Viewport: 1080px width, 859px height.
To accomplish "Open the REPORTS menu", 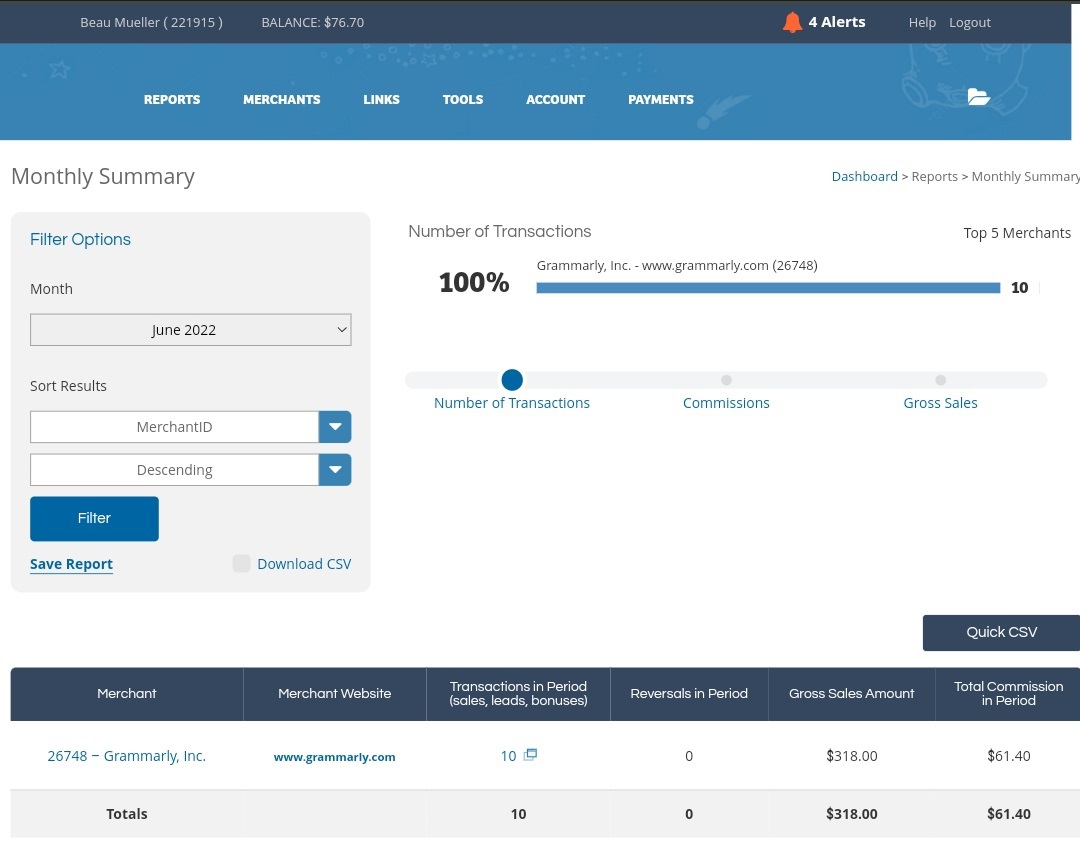I will (x=172, y=100).
